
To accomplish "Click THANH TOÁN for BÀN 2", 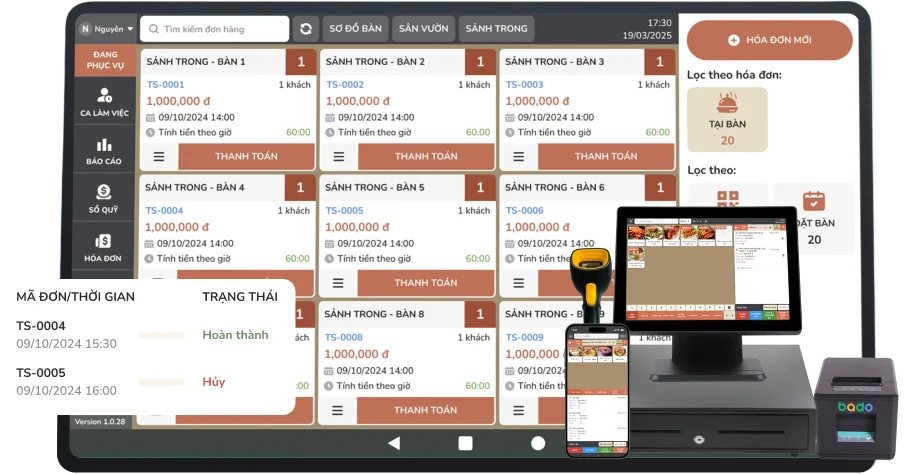I will (x=426, y=156).
